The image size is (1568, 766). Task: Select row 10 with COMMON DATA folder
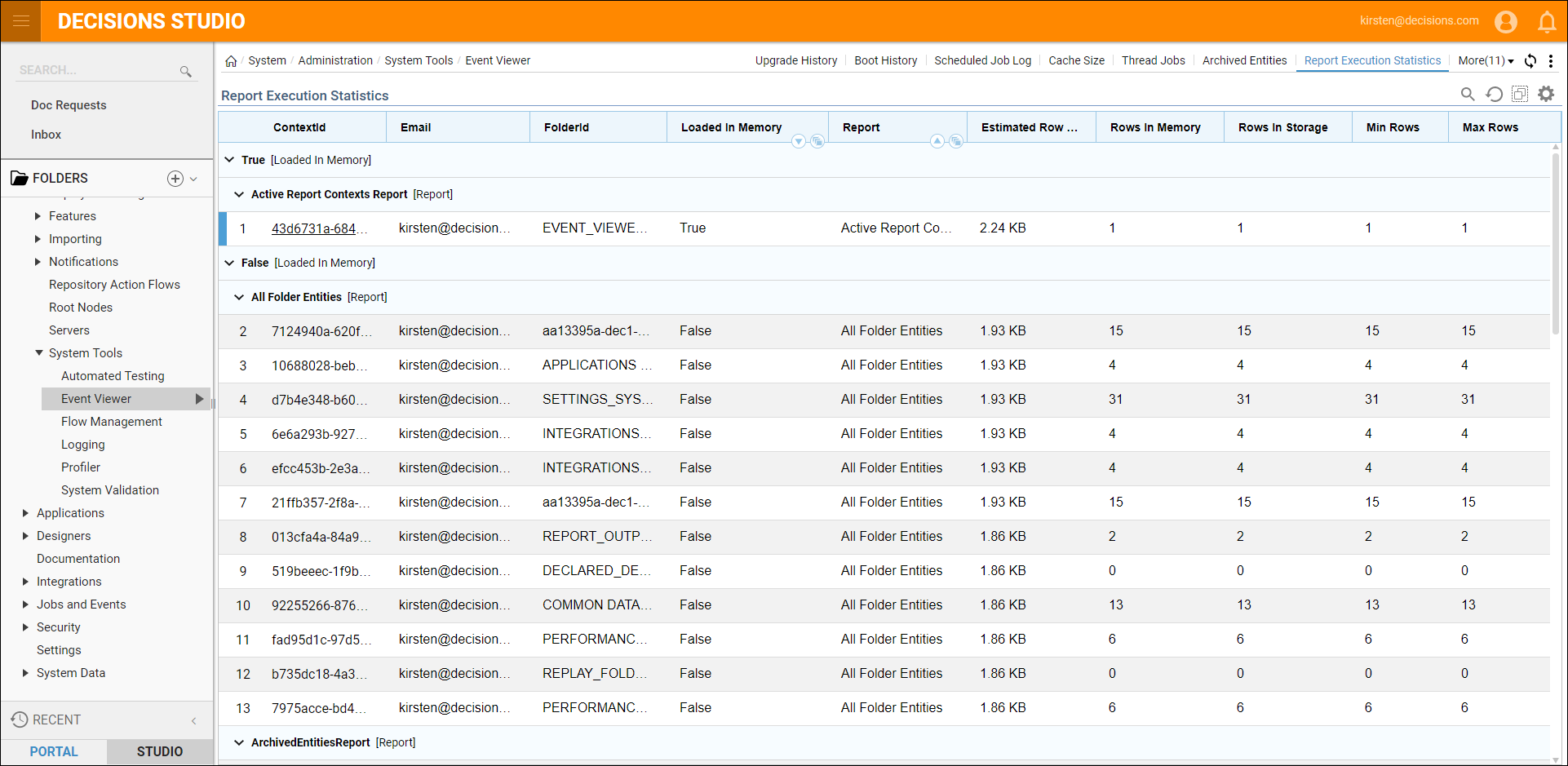pyautogui.click(x=884, y=605)
